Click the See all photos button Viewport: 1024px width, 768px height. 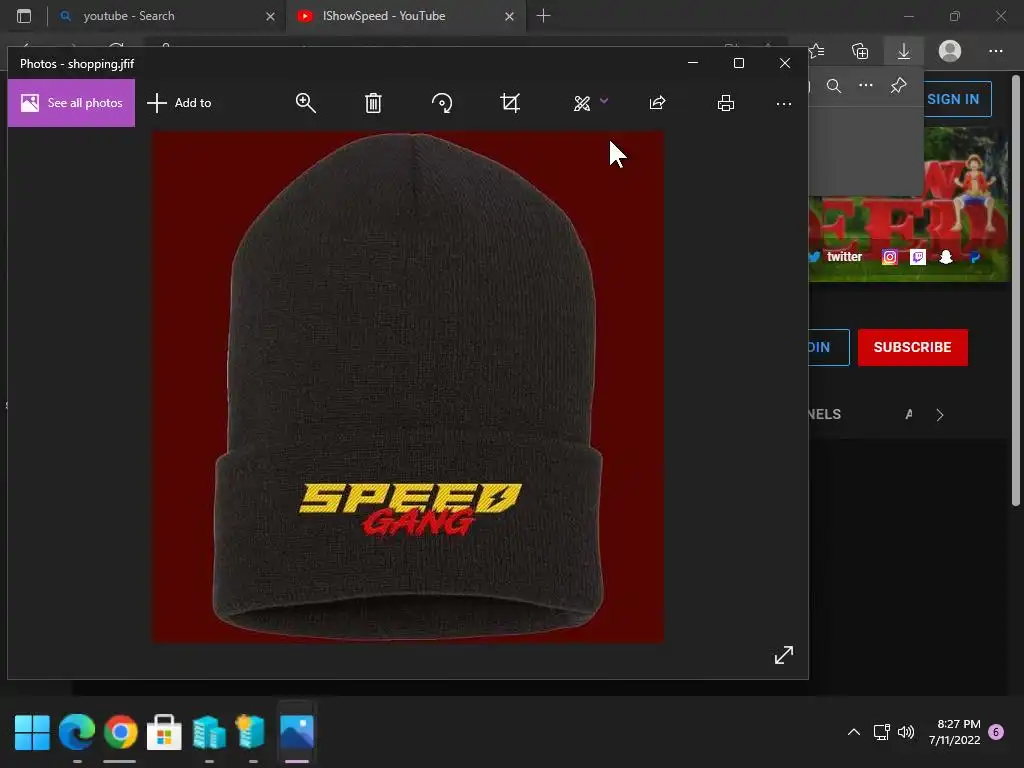71,103
